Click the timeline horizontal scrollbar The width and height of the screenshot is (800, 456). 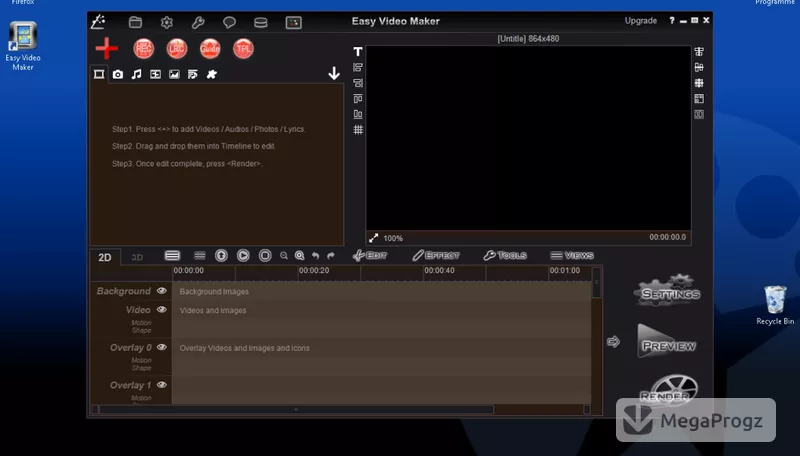pos(296,410)
